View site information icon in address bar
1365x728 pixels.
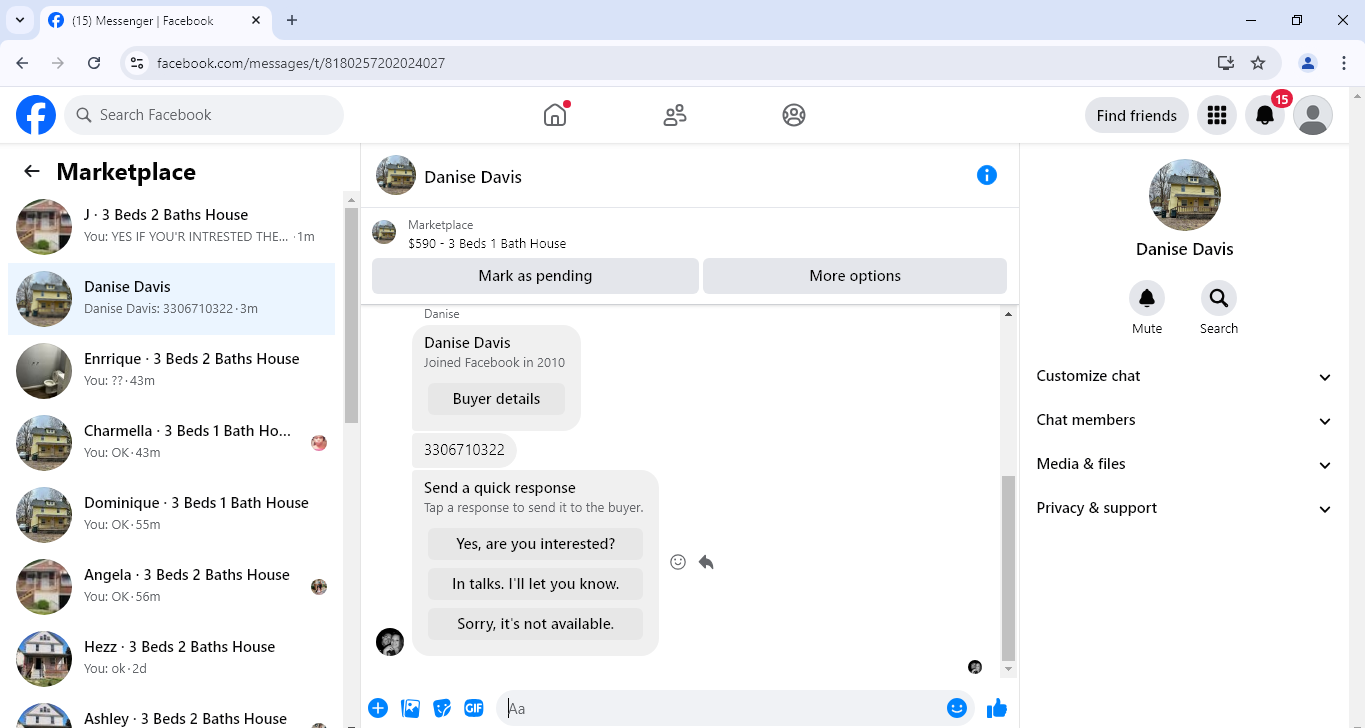pyautogui.click(x=138, y=63)
